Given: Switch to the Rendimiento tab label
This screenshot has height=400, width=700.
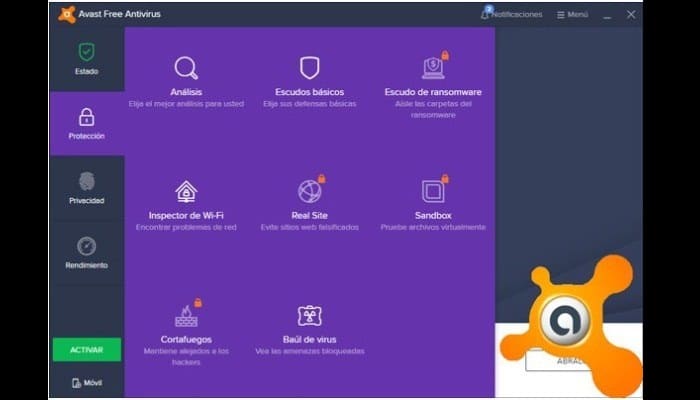Looking at the screenshot, I should pyautogui.click(x=87, y=266).
